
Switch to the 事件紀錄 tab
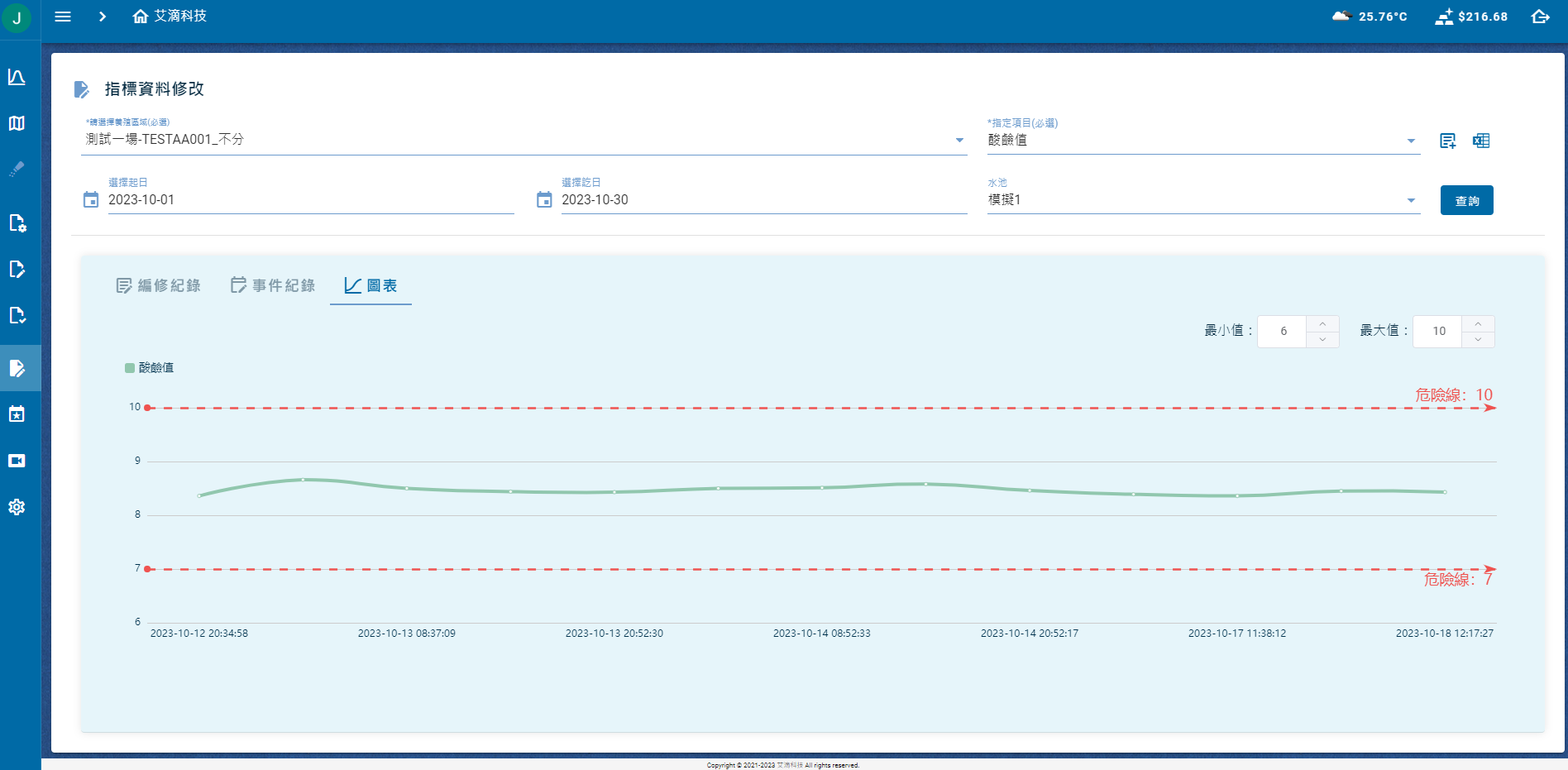point(273,285)
